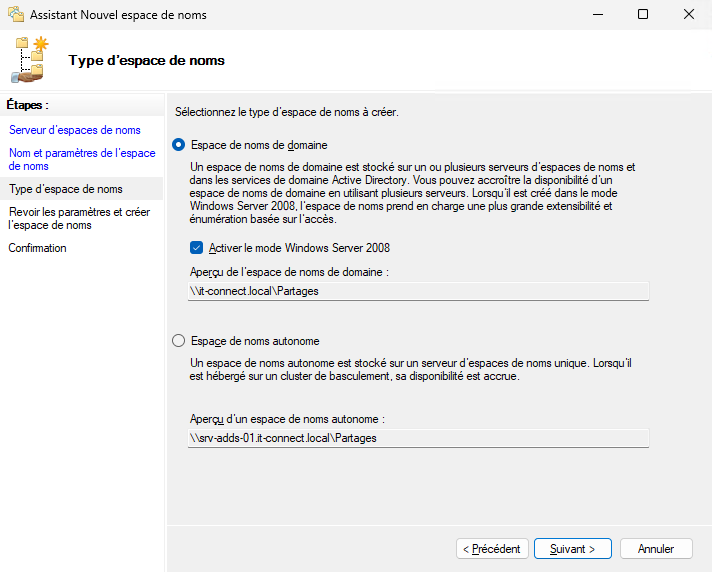
Task: Go to the 'Serveur d'espaces de noms' step
Action: point(75,130)
